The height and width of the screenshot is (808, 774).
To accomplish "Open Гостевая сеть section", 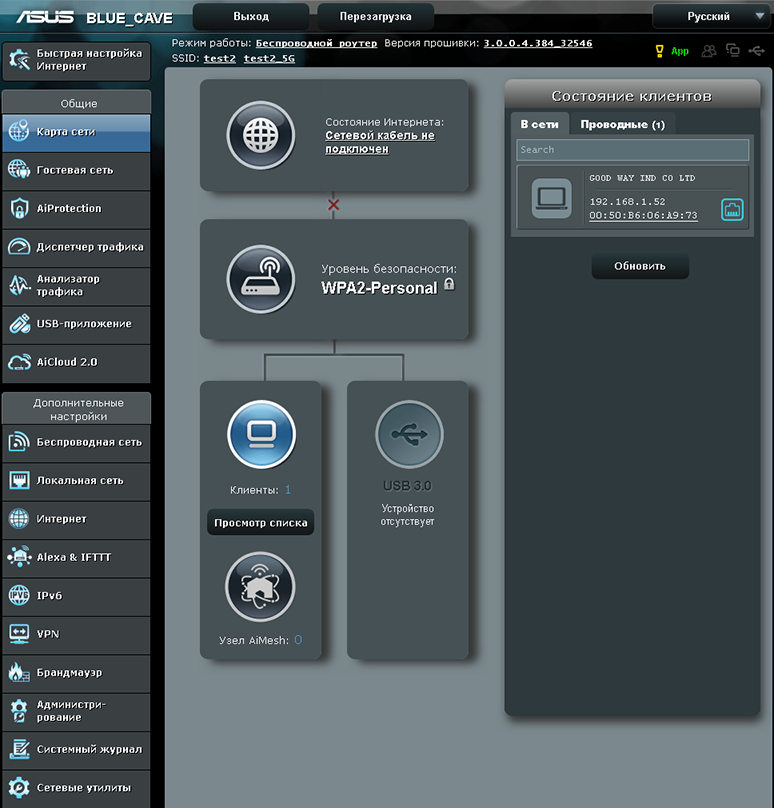I will (x=76, y=171).
